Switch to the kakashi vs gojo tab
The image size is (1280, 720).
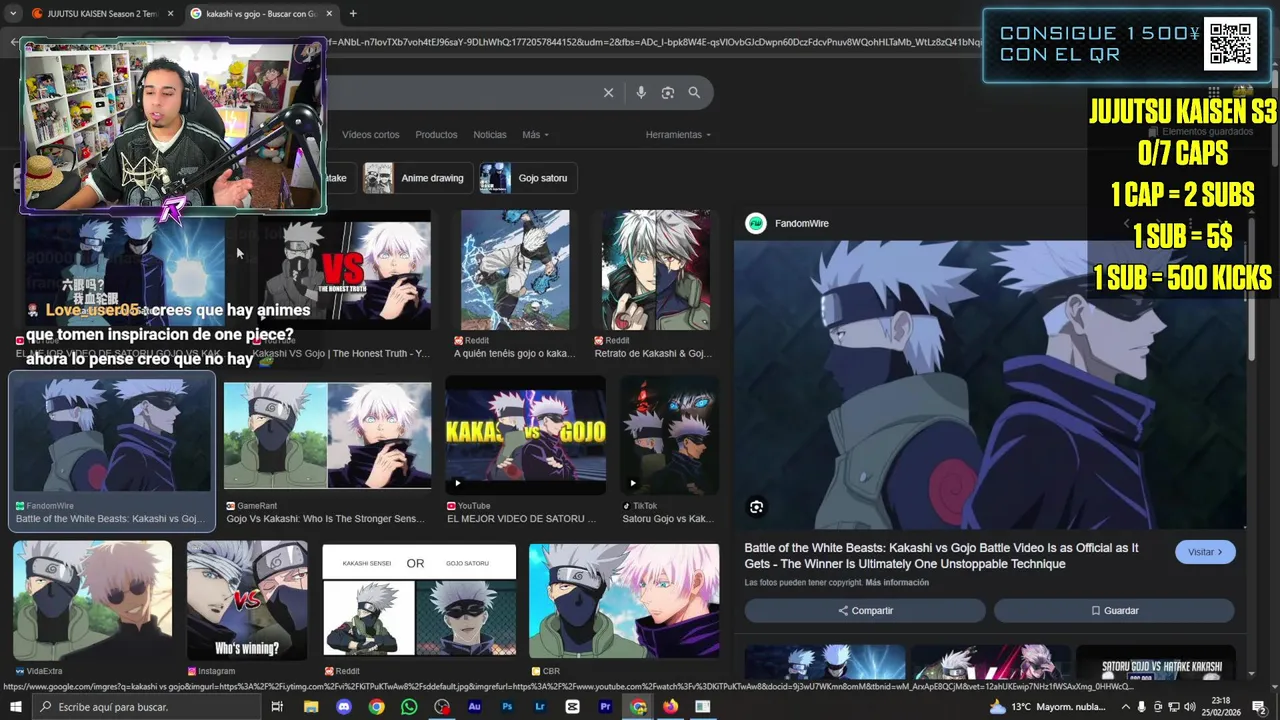[260, 14]
